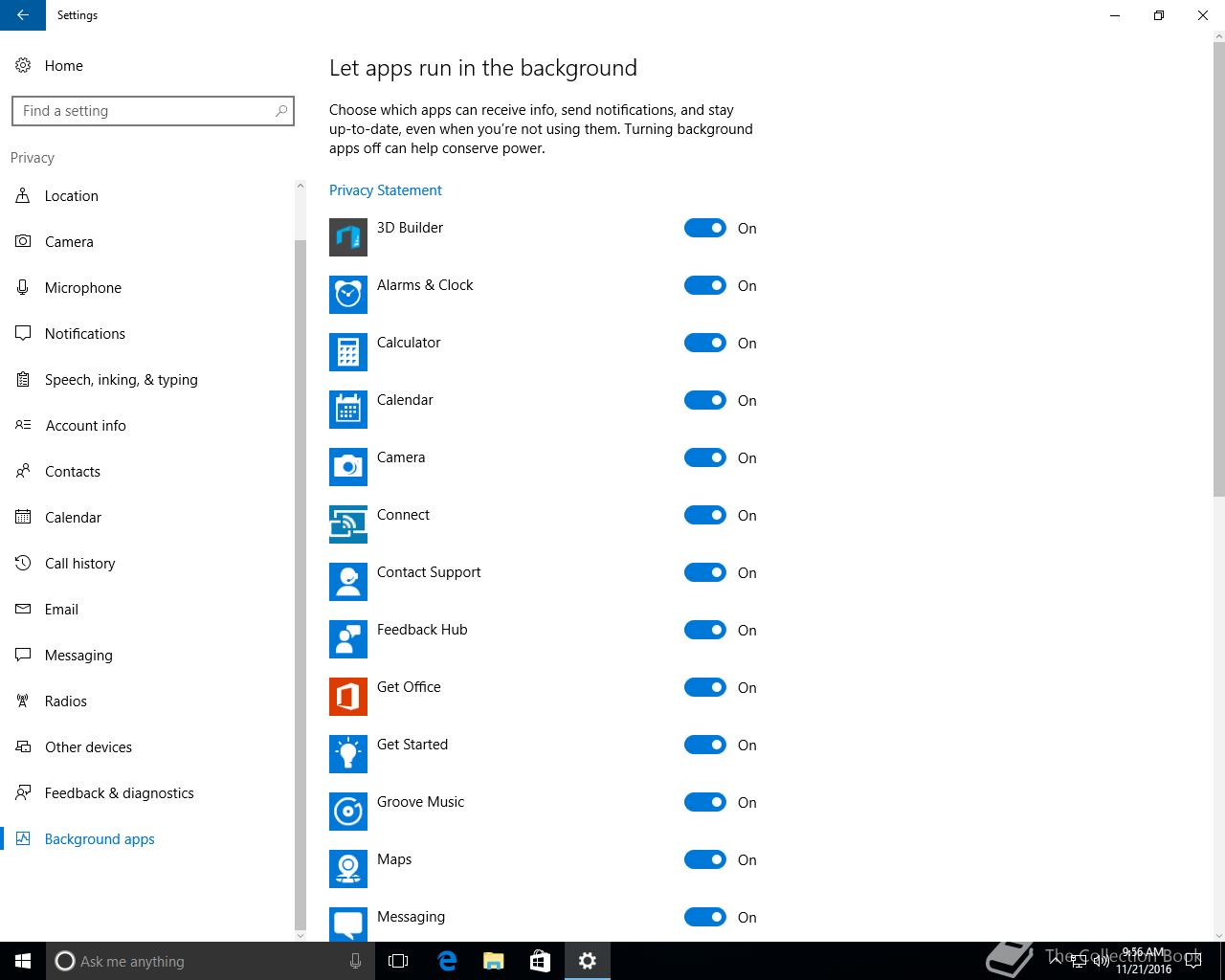Image resolution: width=1225 pixels, height=980 pixels.
Task: Disable the Camera background toggle
Action: click(705, 457)
